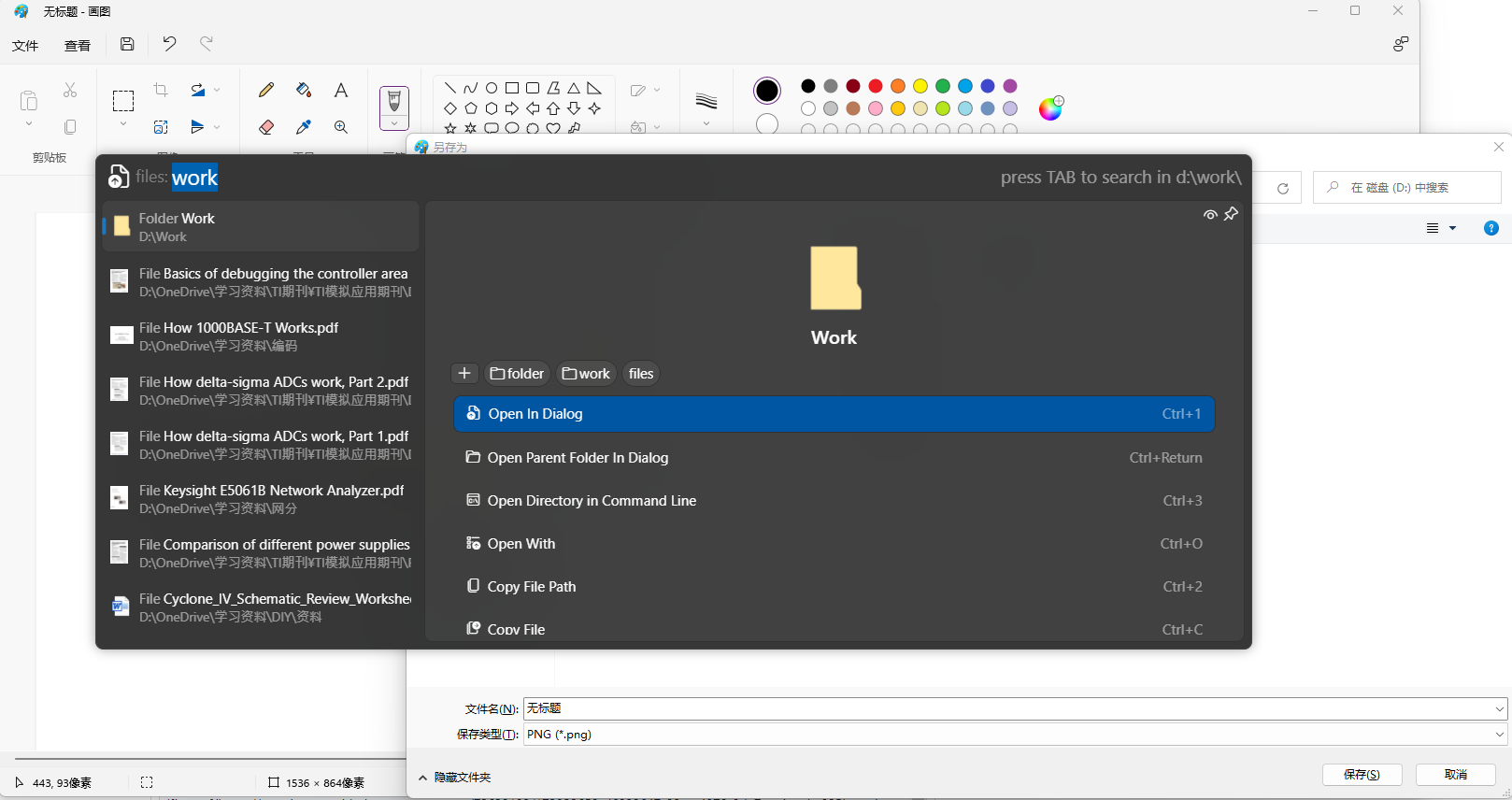Click the 保存(S) button
This screenshot has height=800, width=1512.
pos(1362,775)
